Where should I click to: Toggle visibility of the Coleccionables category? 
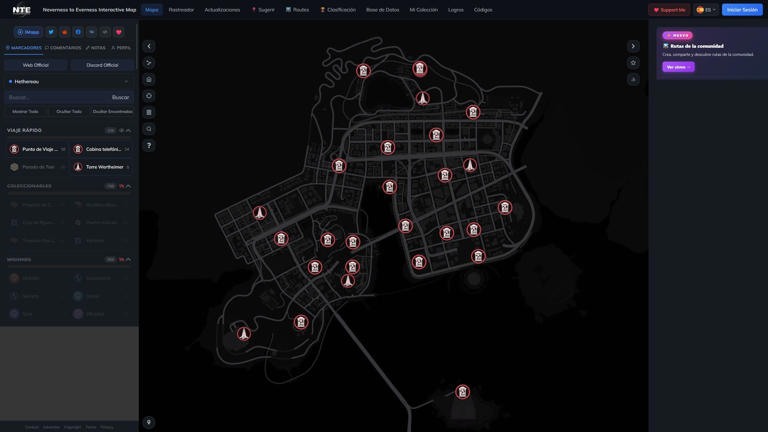121,186
